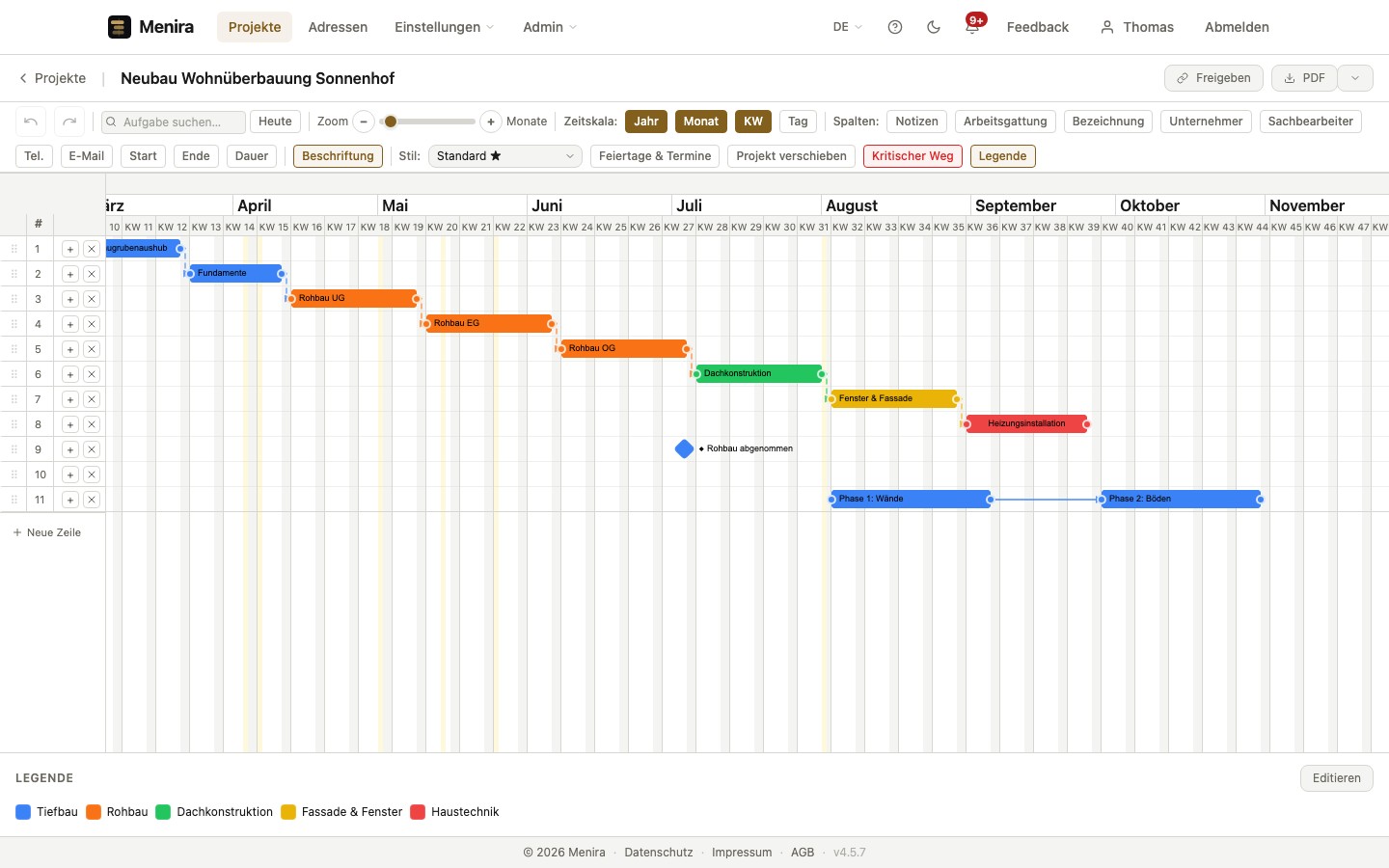Click Editieren legend button
The image size is (1389, 868).
coord(1337,778)
